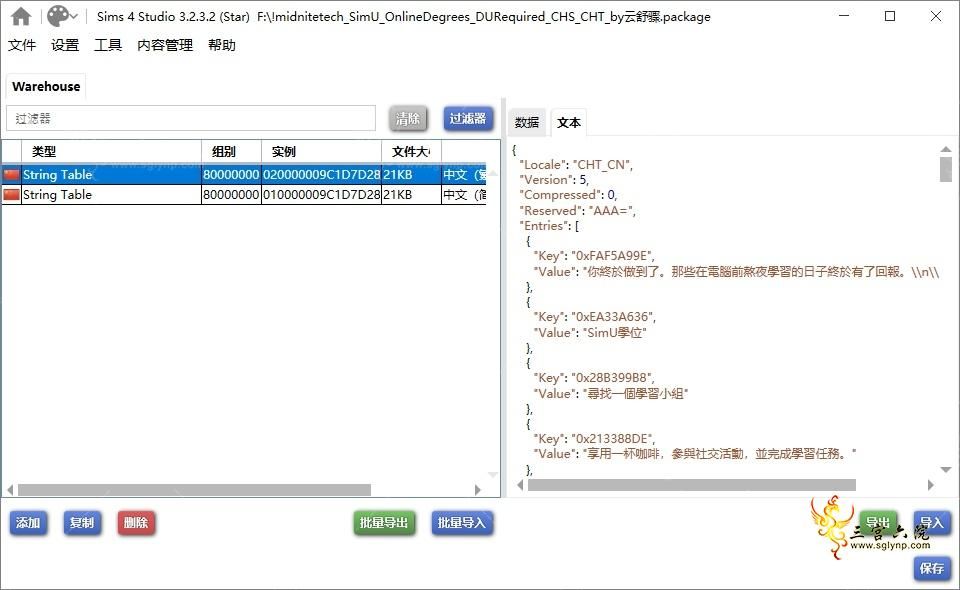Click the "Version": 5 line
Image resolution: width=960 pixels, height=590 pixels.
[554, 180]
